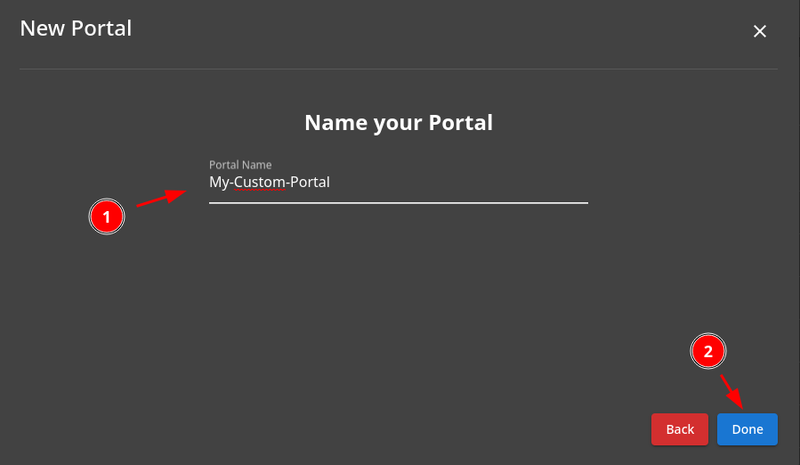Viewport: 800px width, 465px height.
Task: Click the word "Name" in the center heading
Action: [x=331, y=123]
